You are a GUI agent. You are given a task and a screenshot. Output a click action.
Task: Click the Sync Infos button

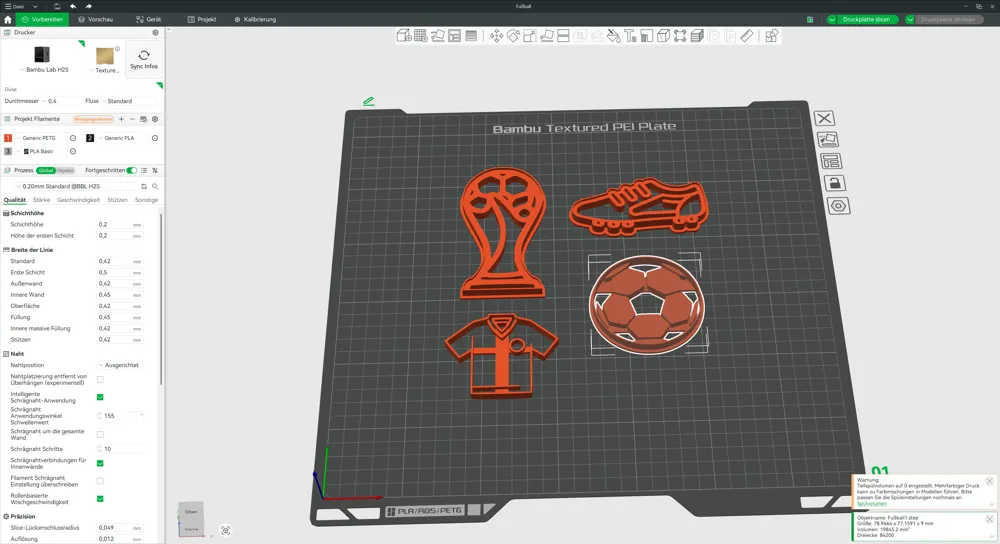[144, 60]
